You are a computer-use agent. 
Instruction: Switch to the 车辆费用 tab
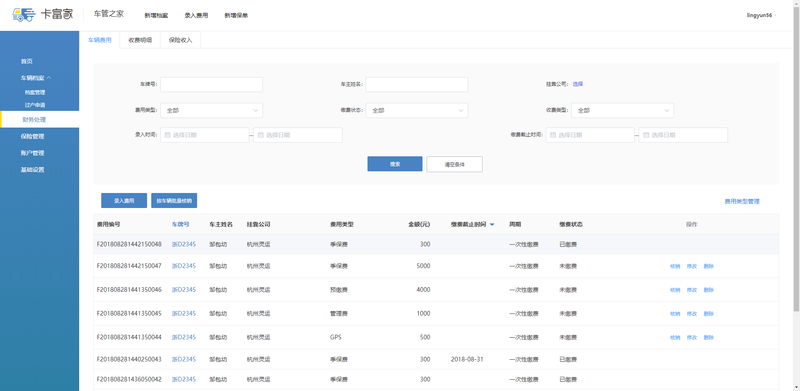point(99,40)
